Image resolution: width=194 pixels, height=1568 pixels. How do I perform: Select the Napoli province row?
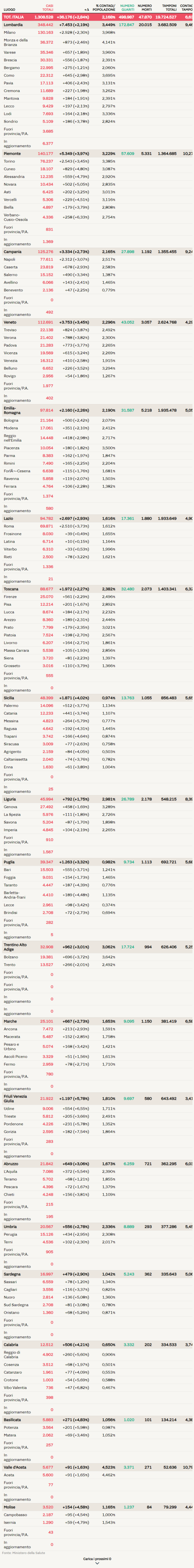pos(97,259)
